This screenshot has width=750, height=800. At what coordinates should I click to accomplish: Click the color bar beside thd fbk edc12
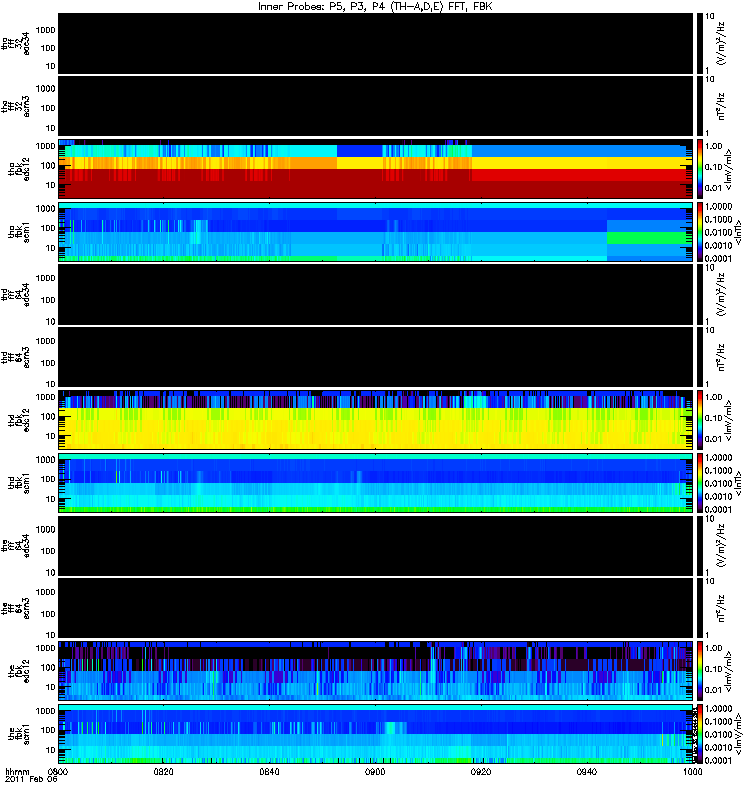pos(700,420)
